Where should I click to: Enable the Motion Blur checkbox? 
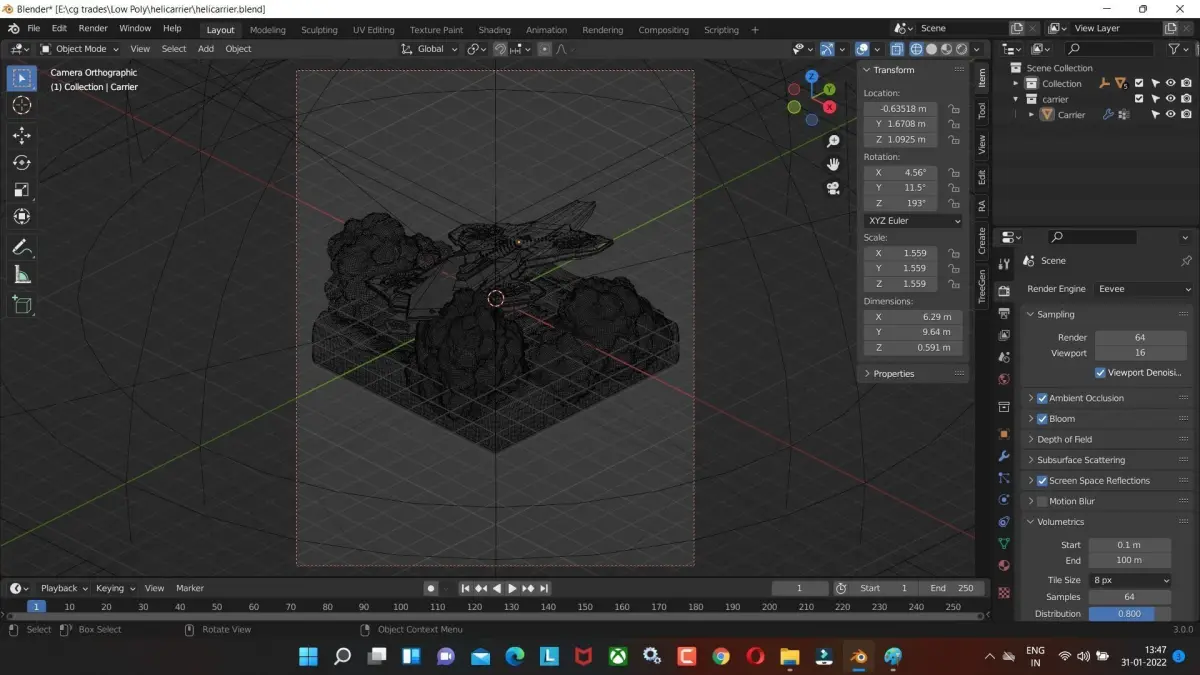pyautogui.click(x=1042, y=501)
